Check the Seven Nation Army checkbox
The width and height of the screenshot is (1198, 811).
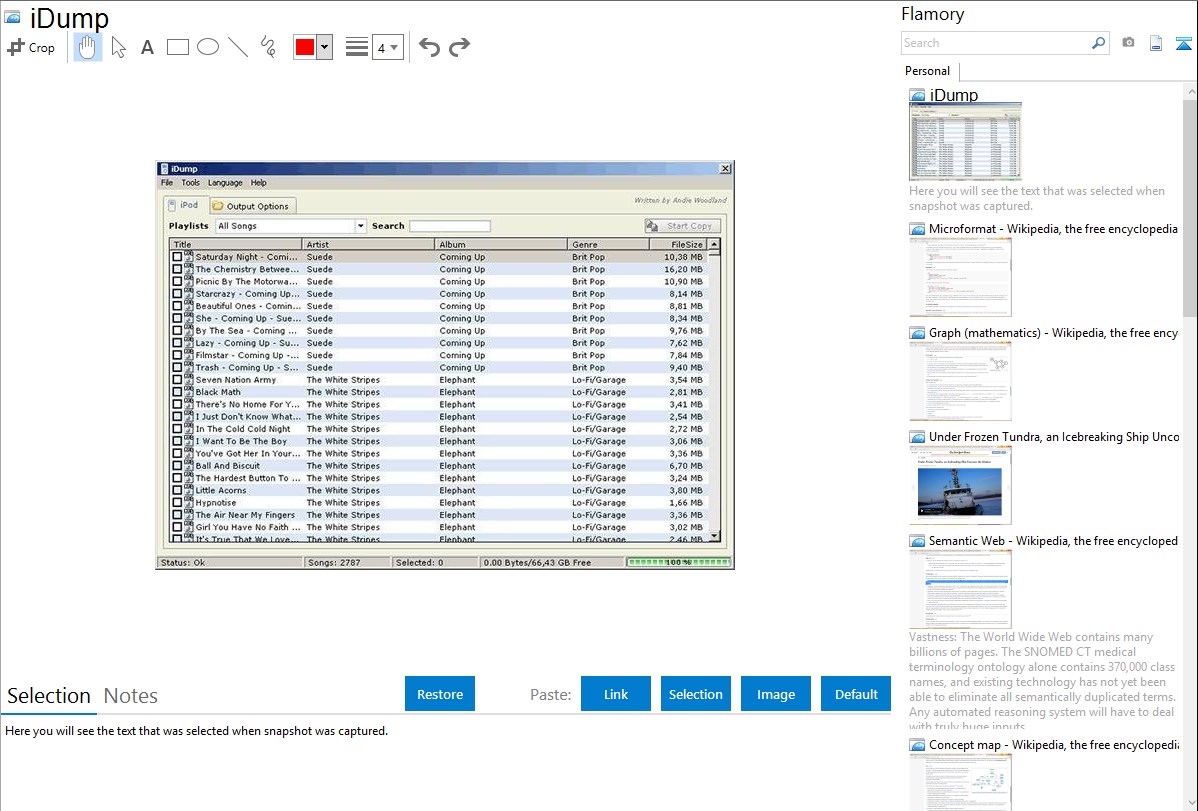(x=177, y=380)
